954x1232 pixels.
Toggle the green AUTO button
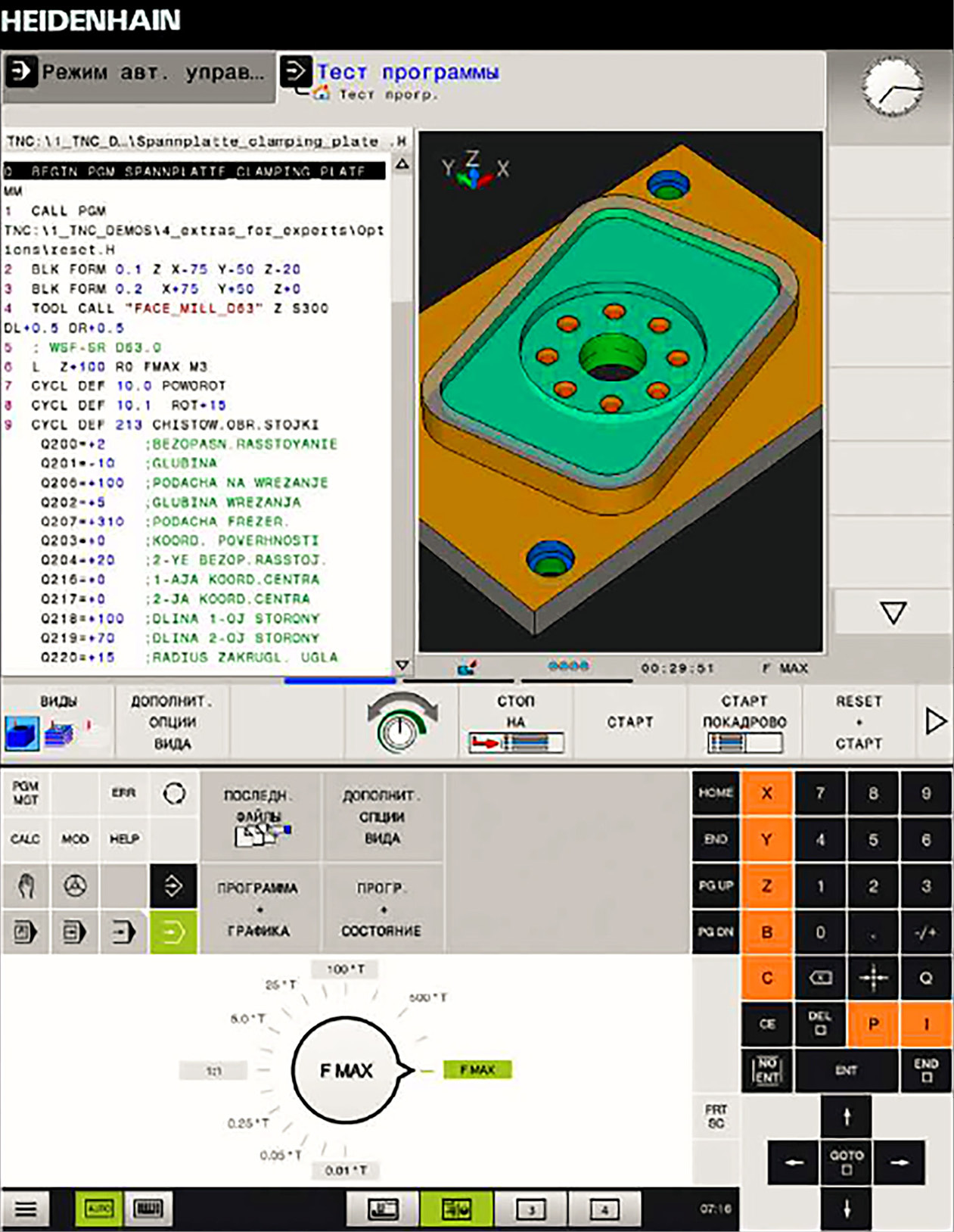point(98,1209)
